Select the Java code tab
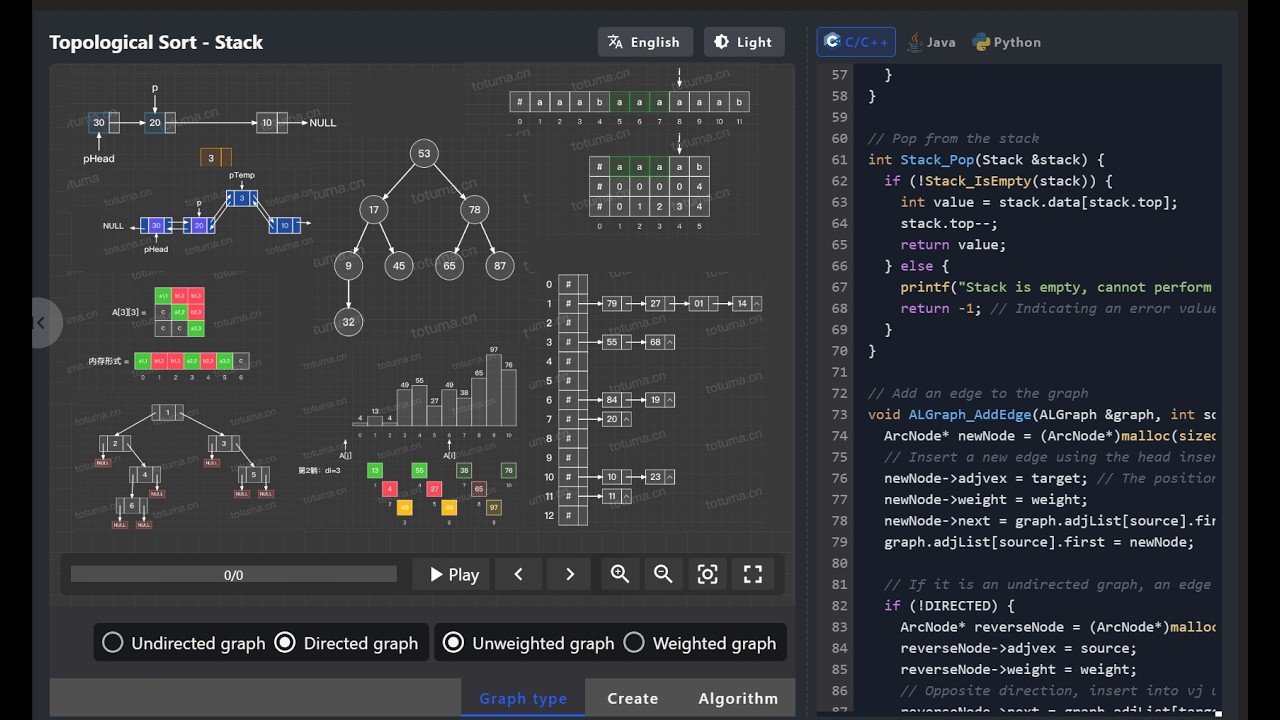1280x720 pixels. [931, 42]
